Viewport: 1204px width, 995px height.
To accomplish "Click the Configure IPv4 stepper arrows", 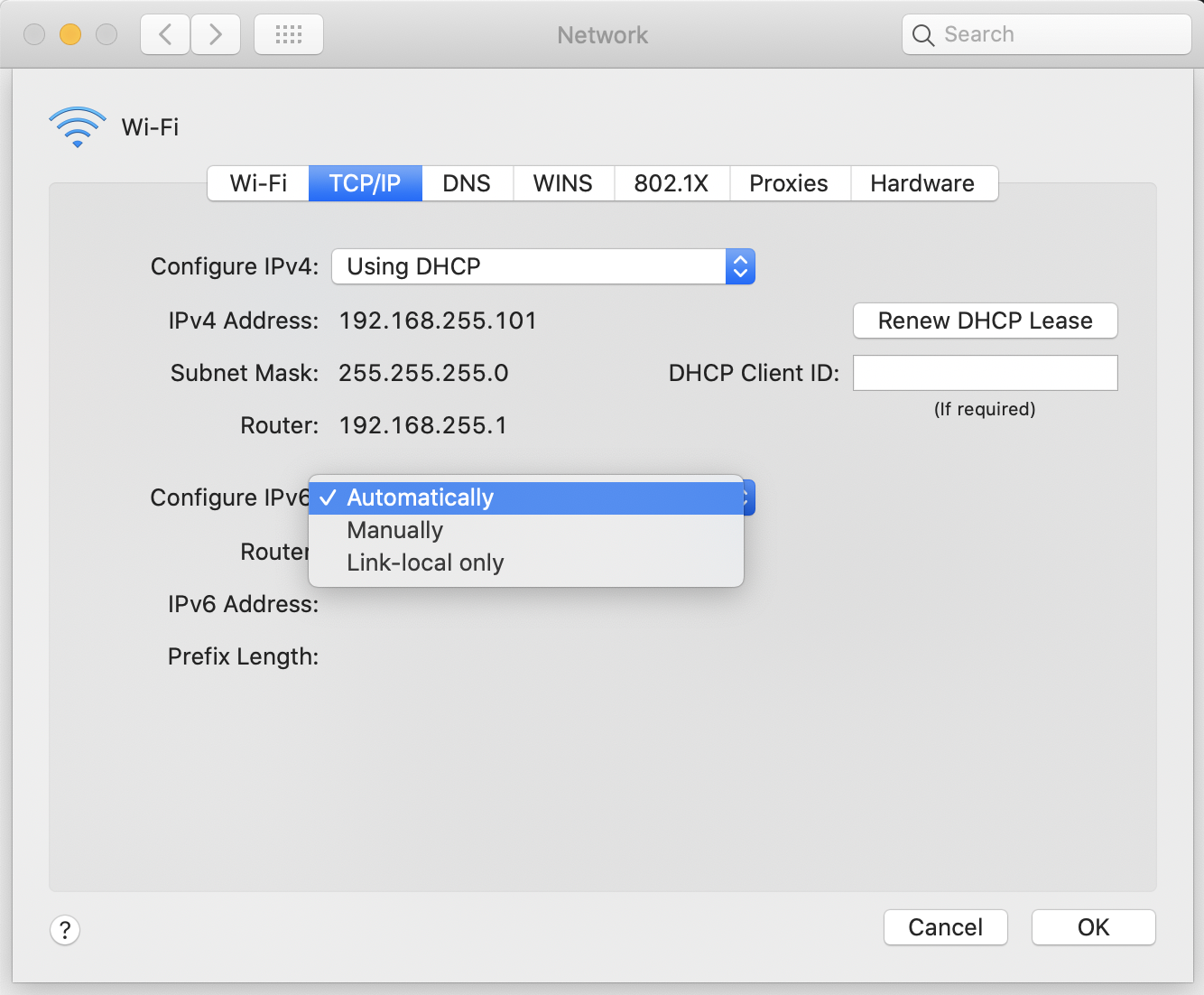I will tap(739, 266).
